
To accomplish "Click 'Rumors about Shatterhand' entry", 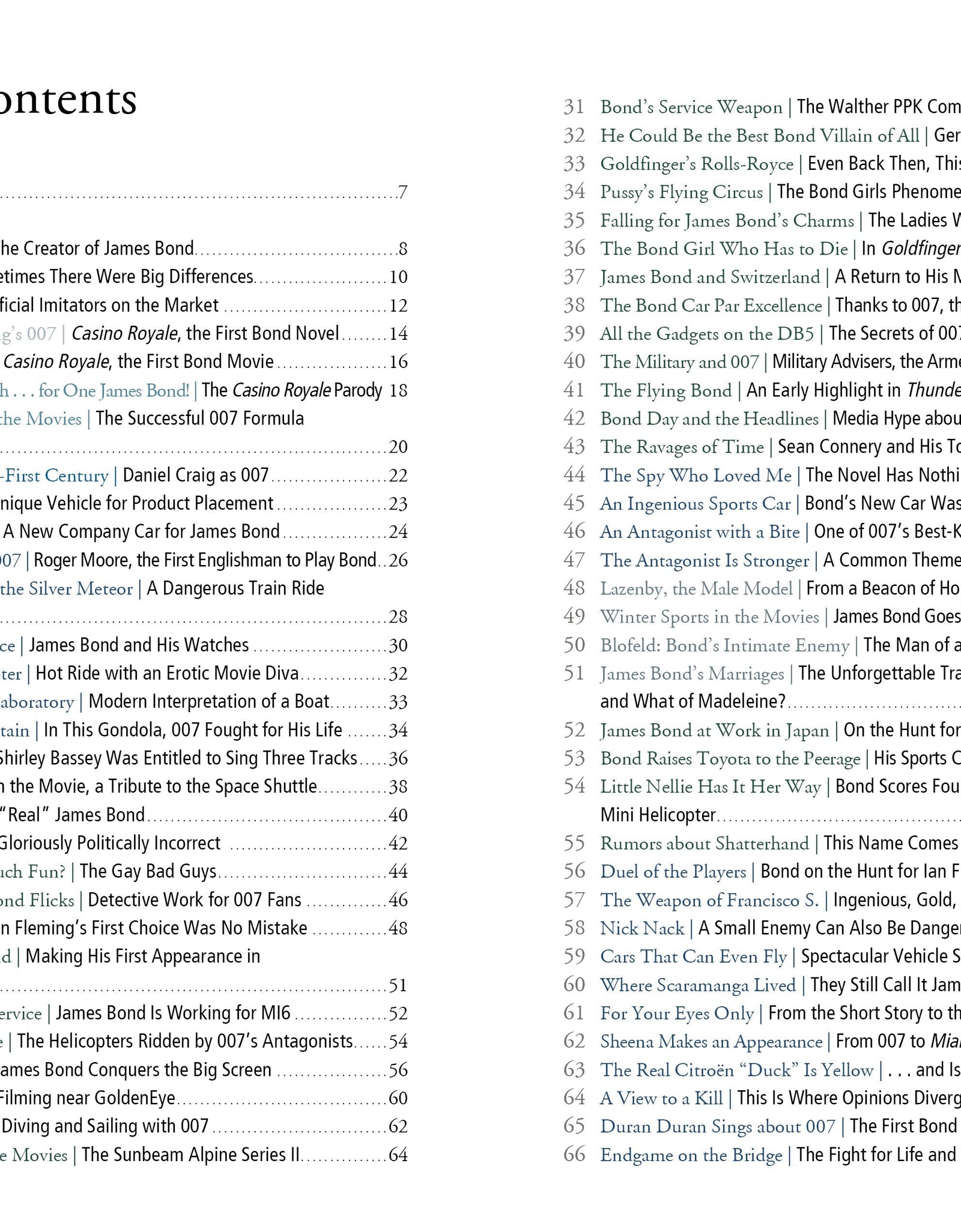I will pyautogui.click(x=704, y=844).
